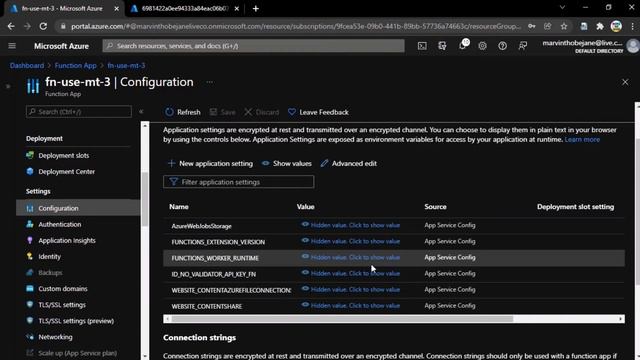The image size is (640, 360).
Task: Reveal hidden value of FUNCTIONS_WORKER_RUNTIME
Action: [x=351, y=257]
